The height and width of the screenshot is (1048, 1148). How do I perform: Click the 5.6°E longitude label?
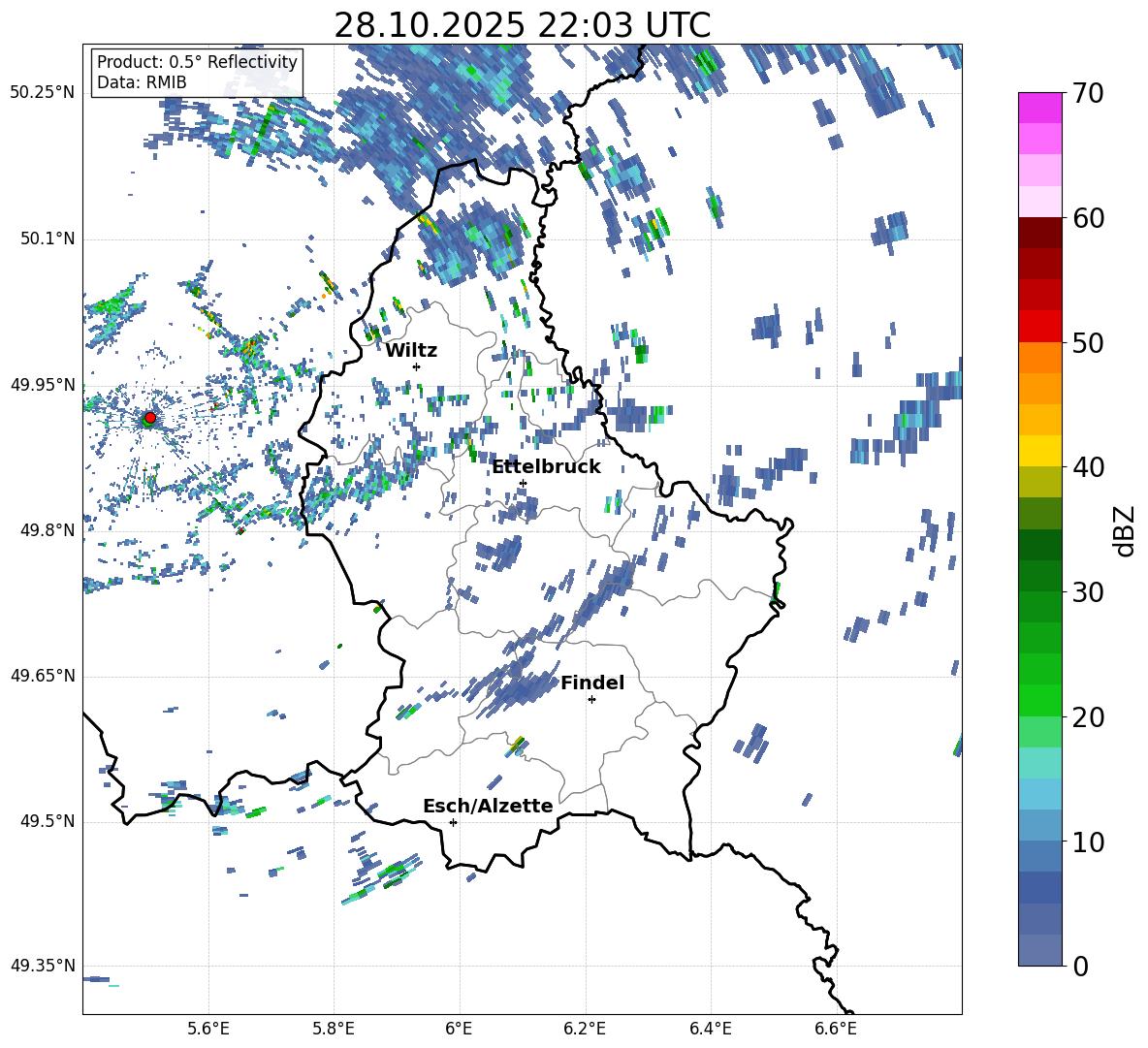208,1029
